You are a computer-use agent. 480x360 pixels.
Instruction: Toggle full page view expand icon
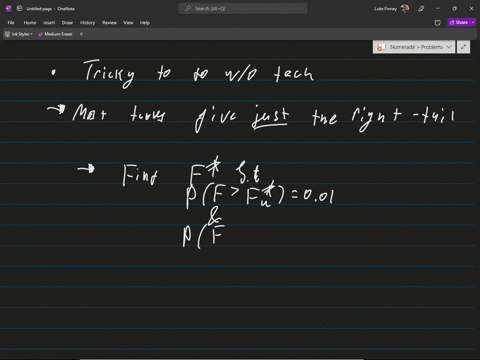pos(463,47)
